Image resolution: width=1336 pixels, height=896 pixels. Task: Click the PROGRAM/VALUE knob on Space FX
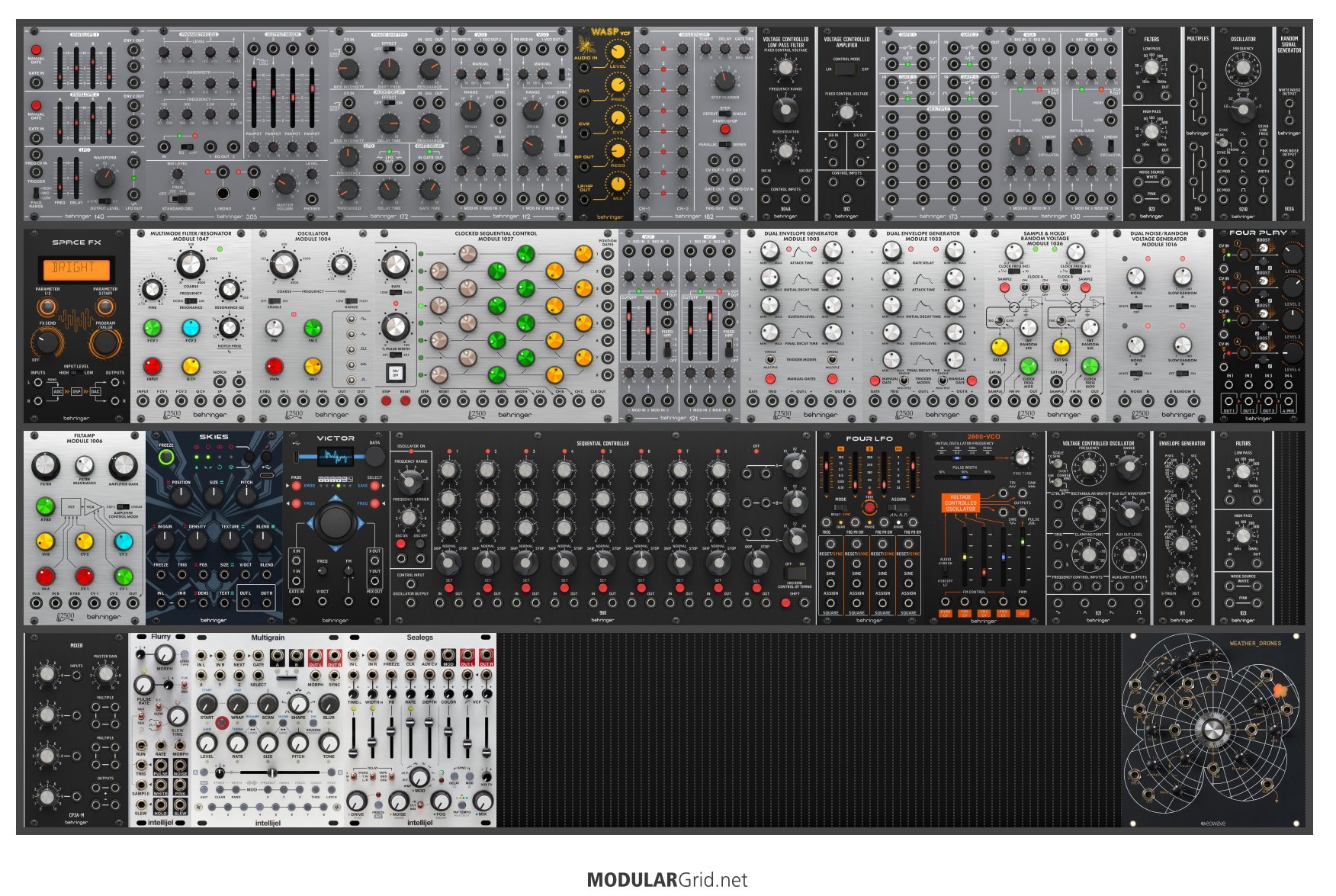click(104, 342)
